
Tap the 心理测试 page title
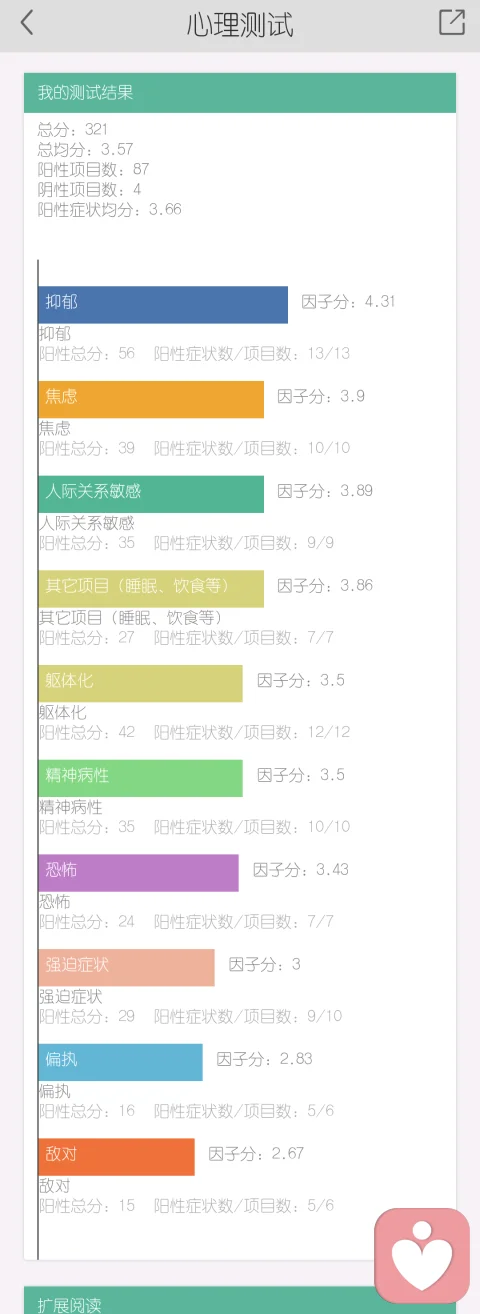tap(240, 25)
